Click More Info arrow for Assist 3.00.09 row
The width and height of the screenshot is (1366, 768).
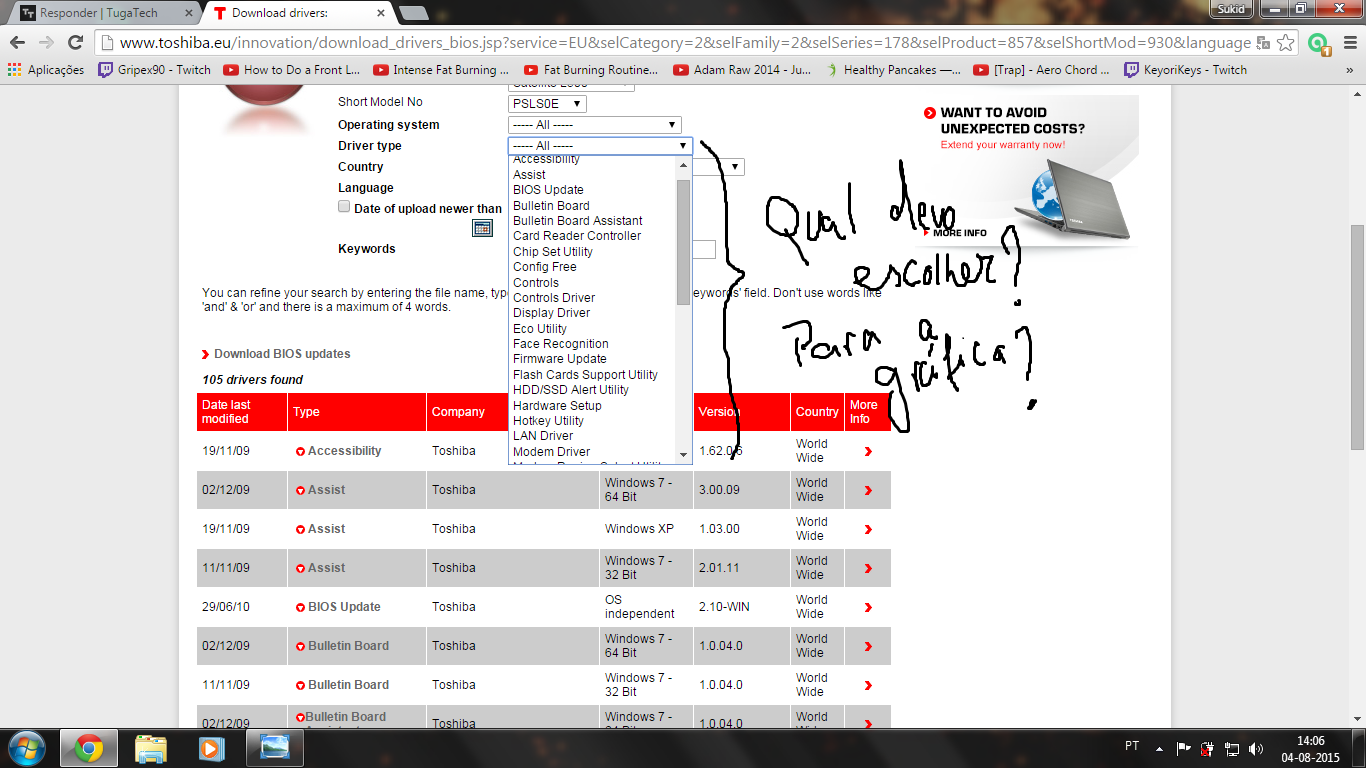[868, 490]
